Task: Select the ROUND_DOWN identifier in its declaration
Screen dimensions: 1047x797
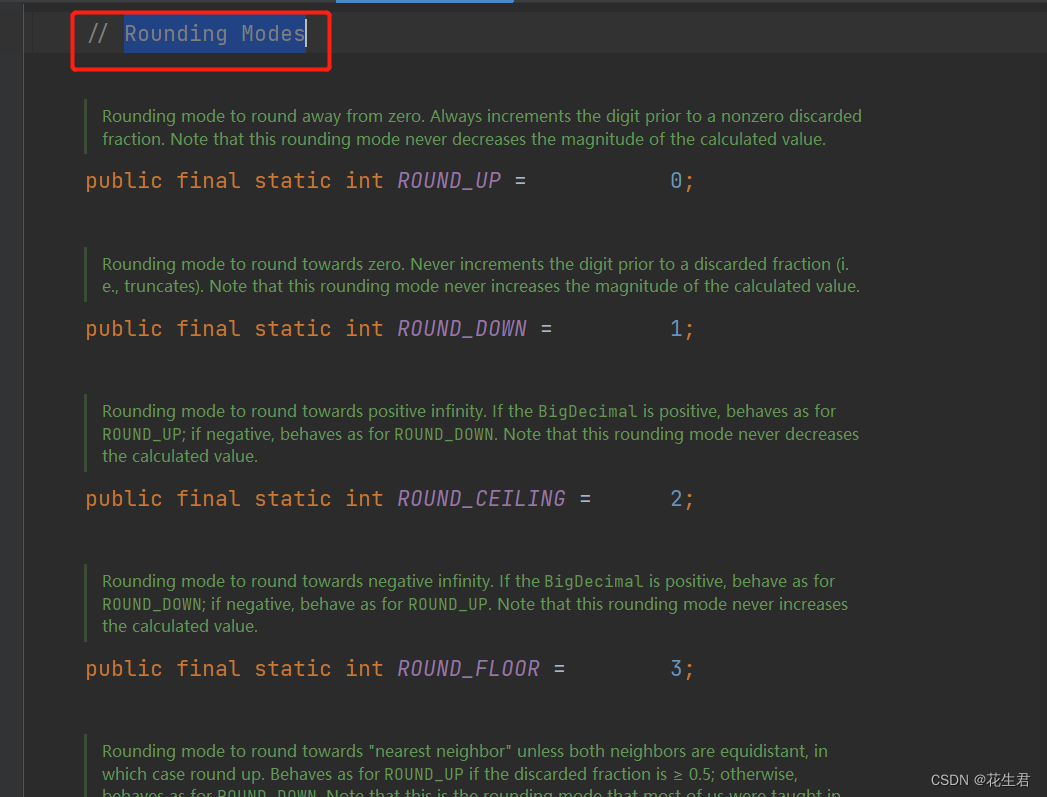Action: [461, 328]
